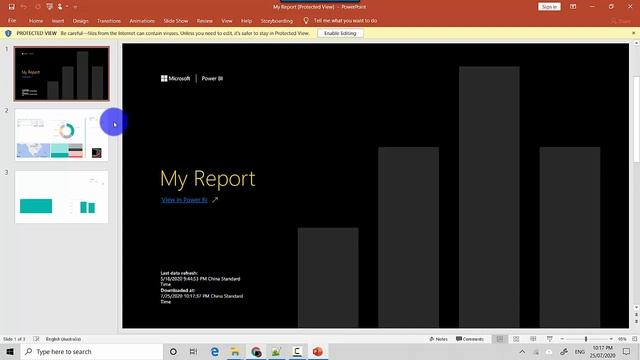This screenshot has height=360, width=640.
Task: Click the Microsoft logo on the slide
Action: pyautogui.click(x=175, y=78)
